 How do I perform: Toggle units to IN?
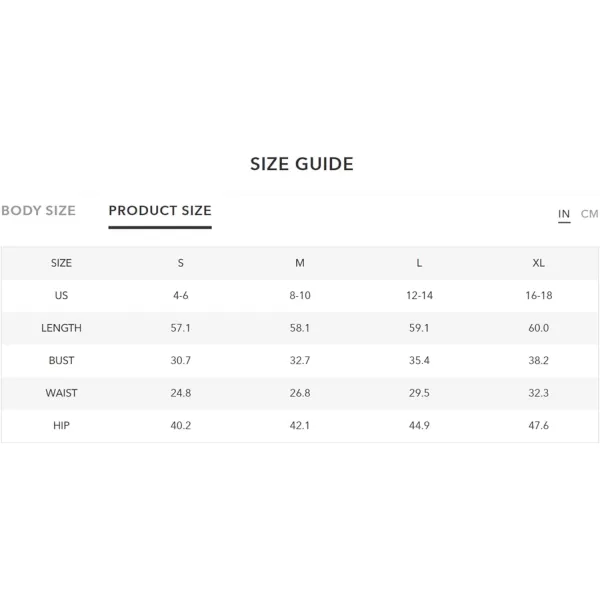(564, 214)
